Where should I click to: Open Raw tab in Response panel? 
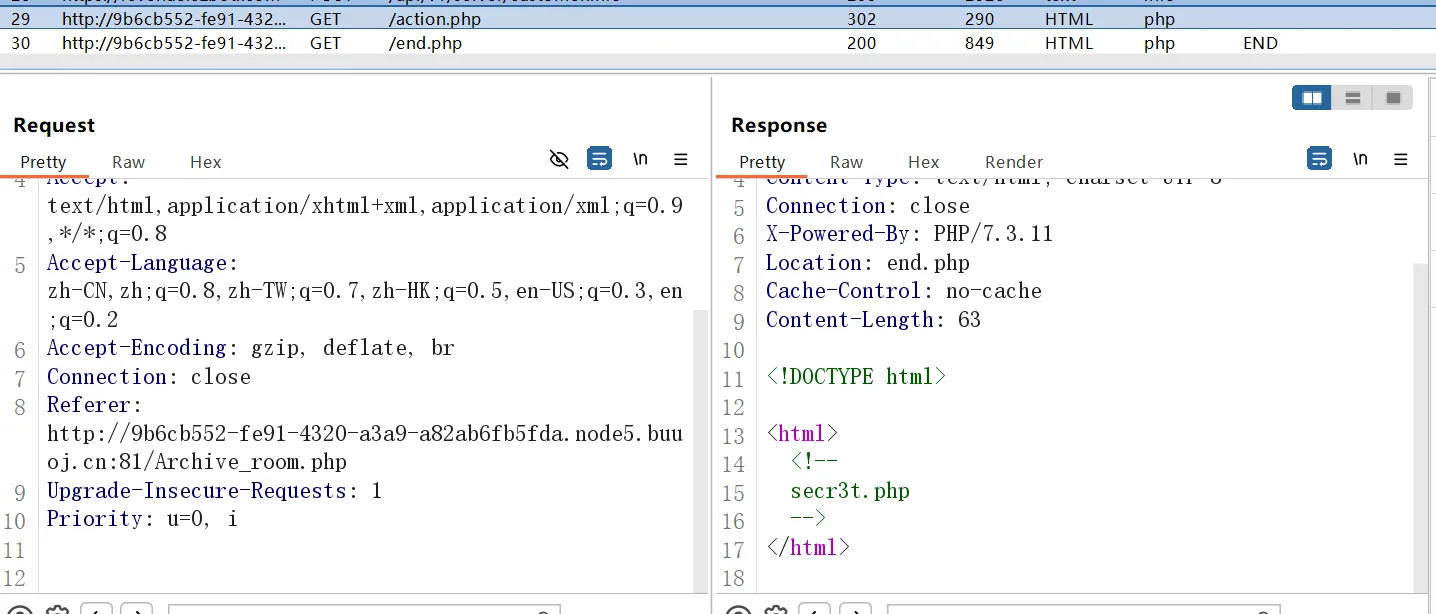pos(846,162)
